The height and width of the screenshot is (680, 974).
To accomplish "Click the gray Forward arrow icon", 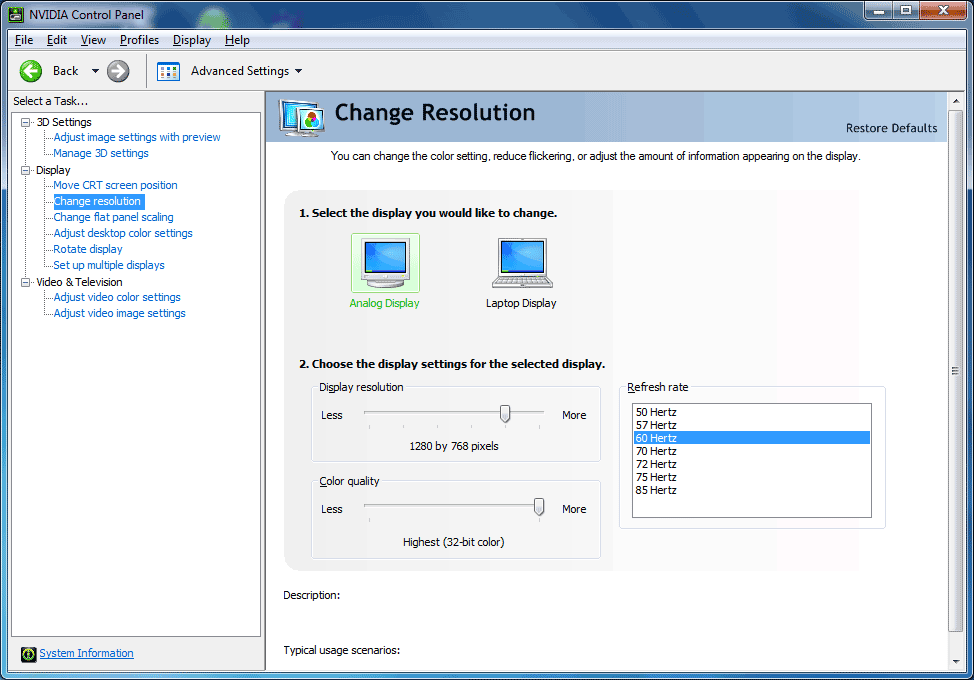I will pyautogui.click(x=118, y=71).
